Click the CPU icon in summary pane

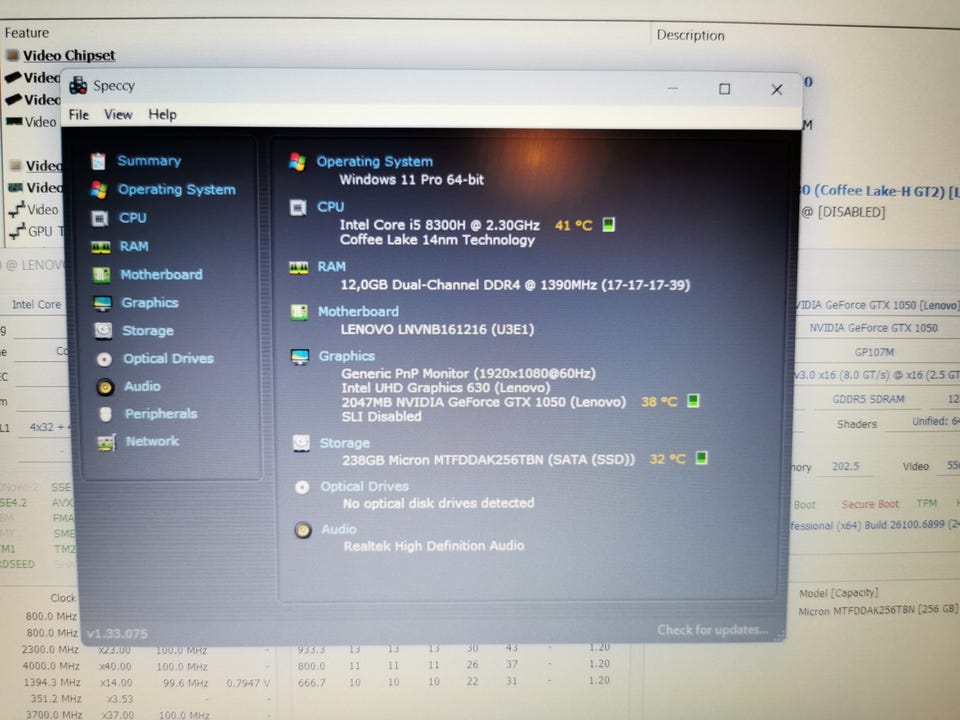pos(298,208)
